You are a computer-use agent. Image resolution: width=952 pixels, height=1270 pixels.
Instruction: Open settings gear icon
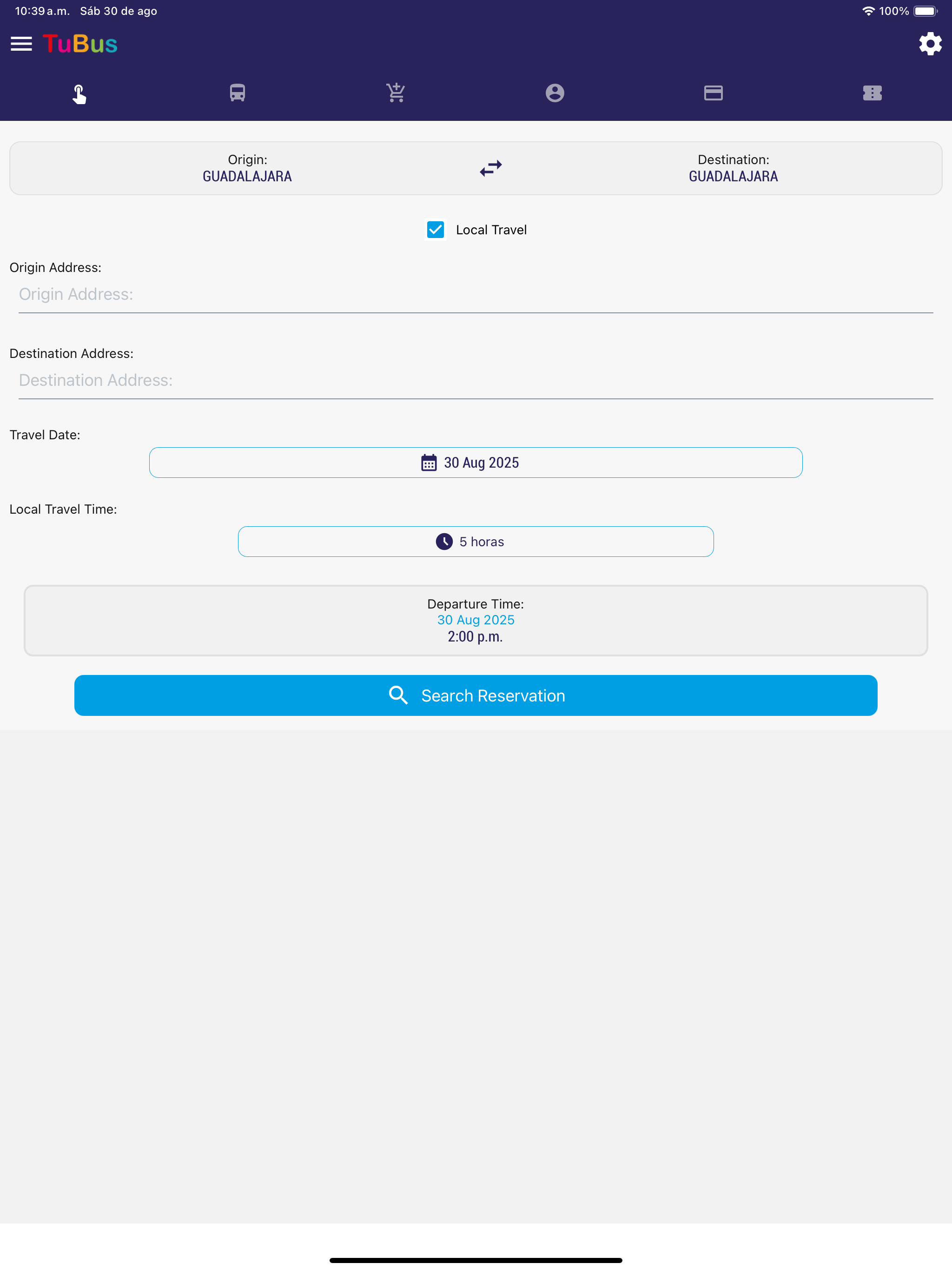(x=930, y=44)
